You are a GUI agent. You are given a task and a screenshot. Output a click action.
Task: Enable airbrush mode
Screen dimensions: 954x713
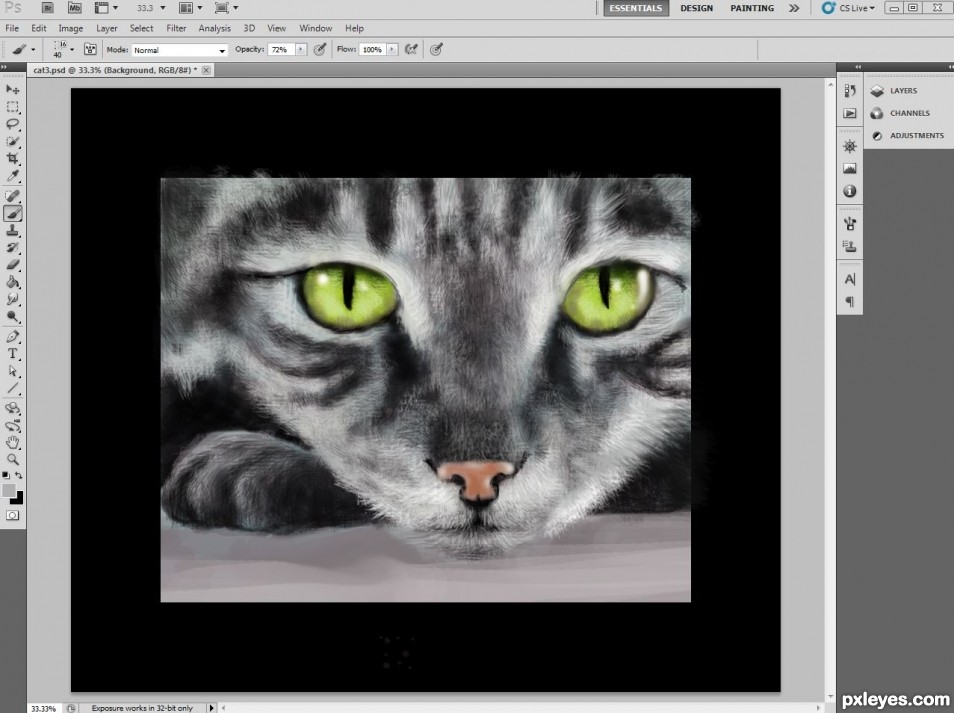tap(411, 49)
